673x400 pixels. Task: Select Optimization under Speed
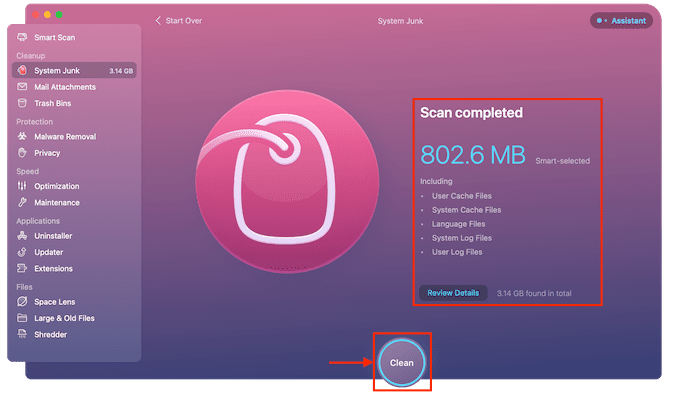(74, 186)
